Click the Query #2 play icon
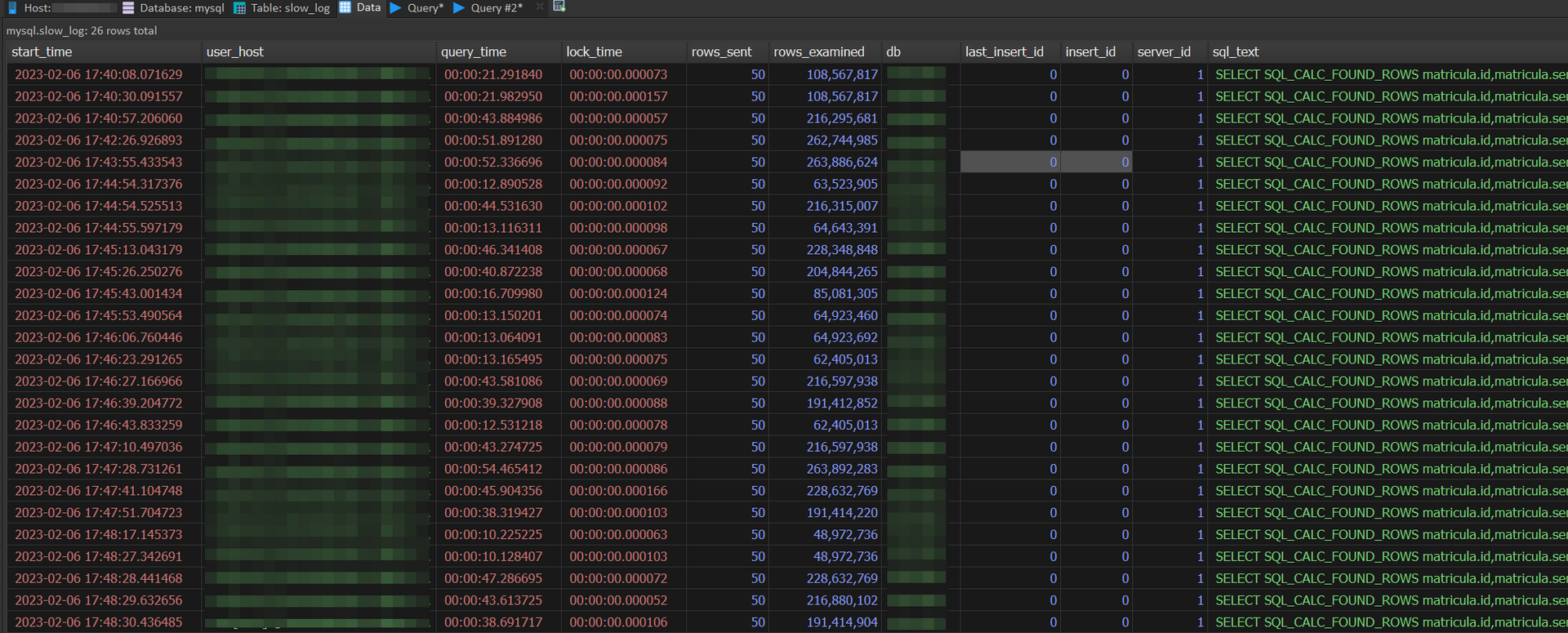Viewport: 1568px width, 633px height. 459,7
